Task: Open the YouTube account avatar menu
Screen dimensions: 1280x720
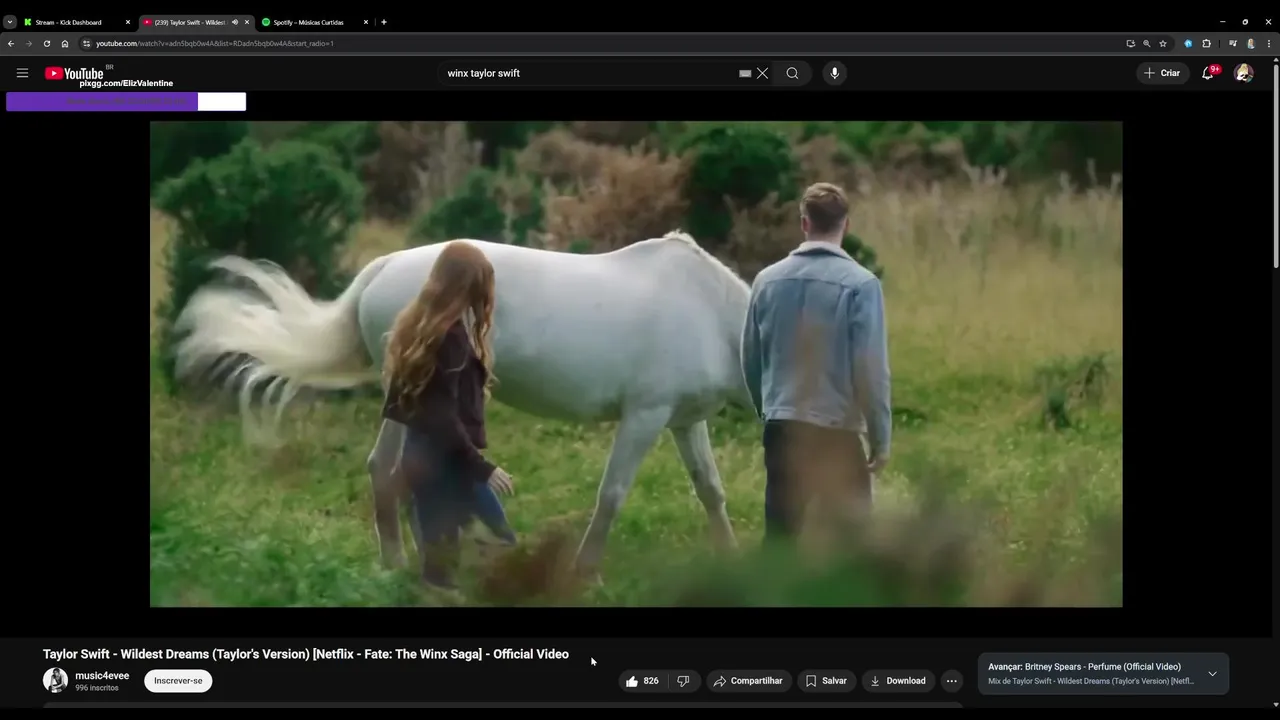Action: point(1244,73)
